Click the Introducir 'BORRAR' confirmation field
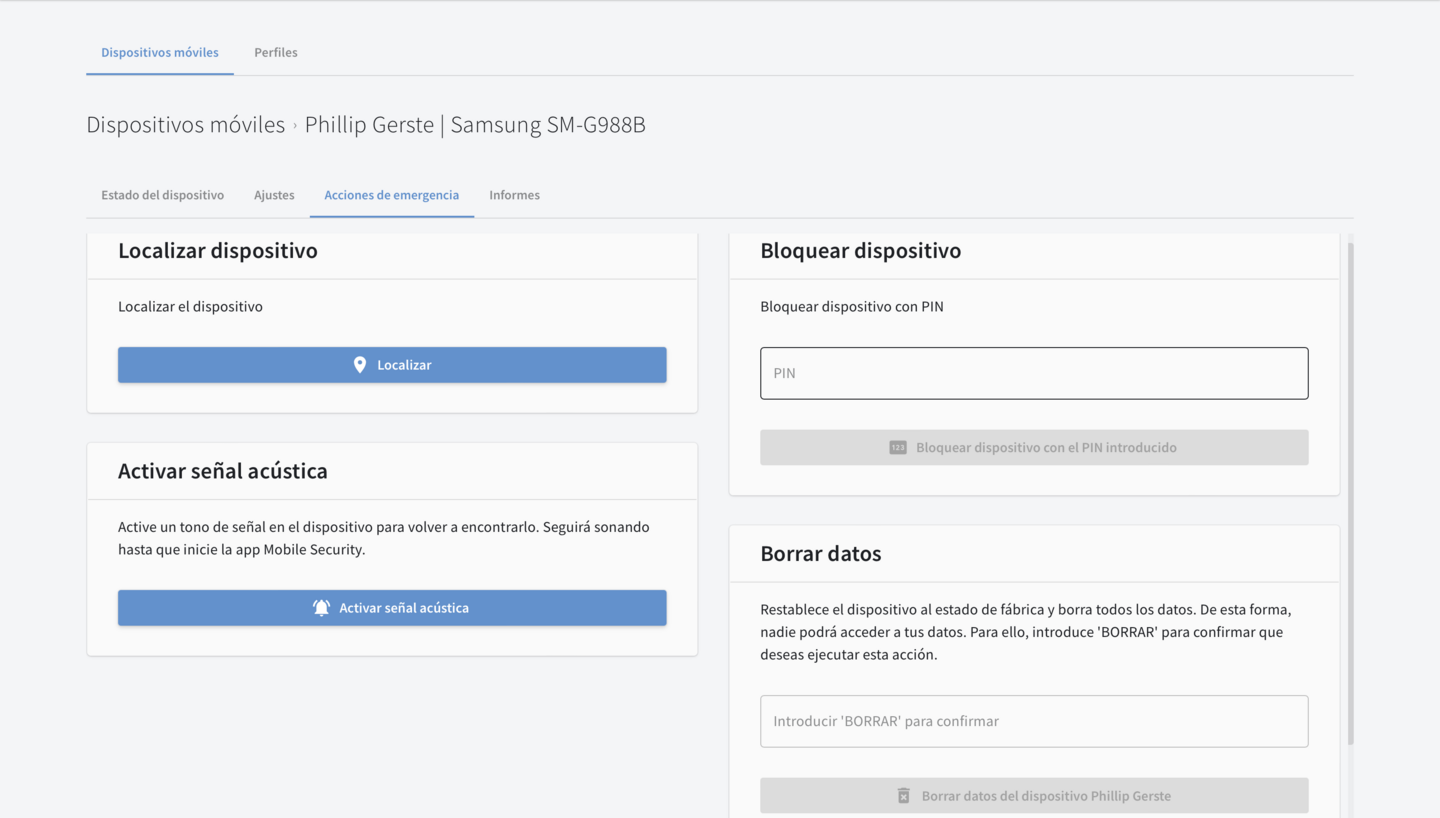The height and width of the screenshot is (818, 1440). coord(1034,721)
